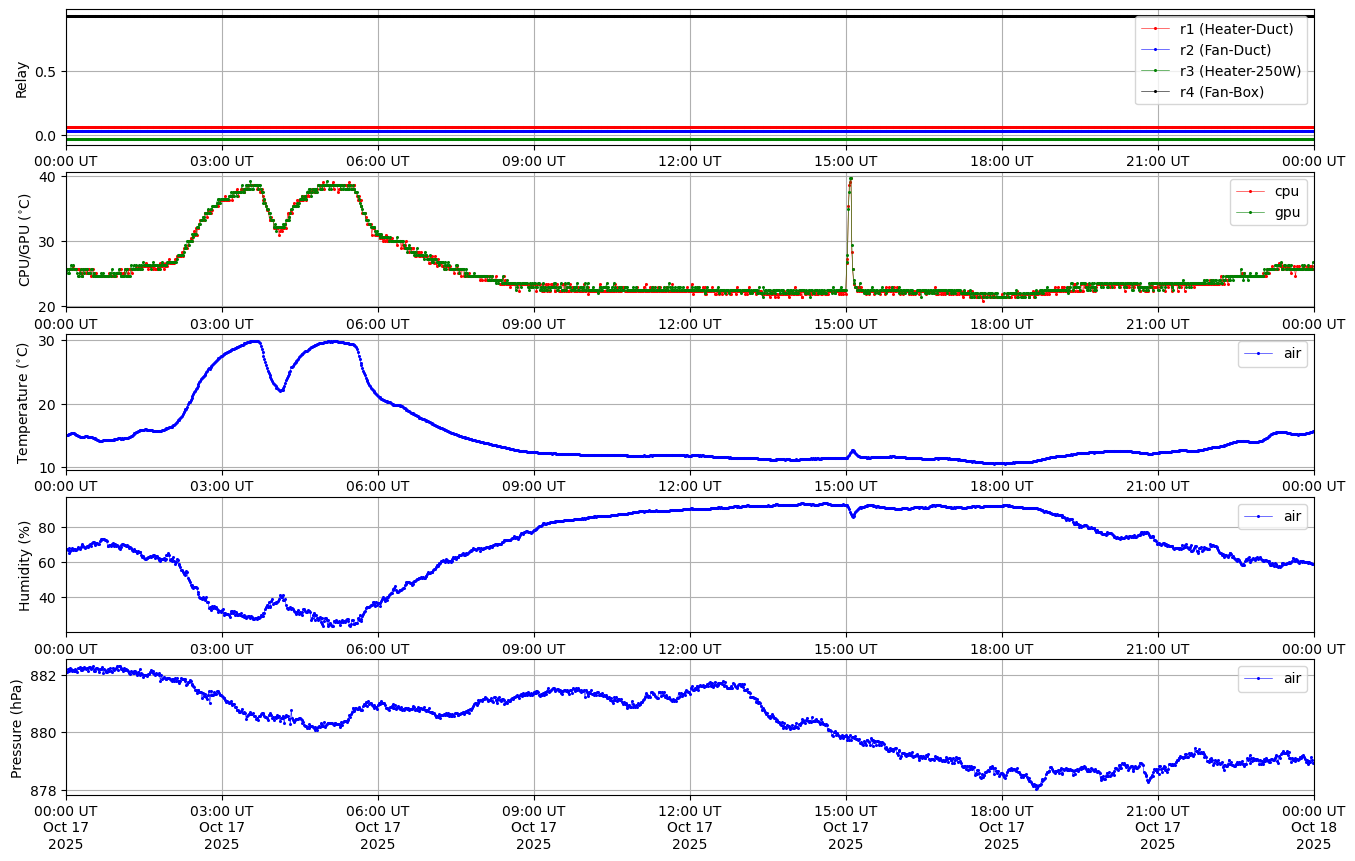The height and width of the screenshot is (861, 1355).
Task: Click the r1 (Heater-Duct) legend entry
Action: click(1236, 29)
